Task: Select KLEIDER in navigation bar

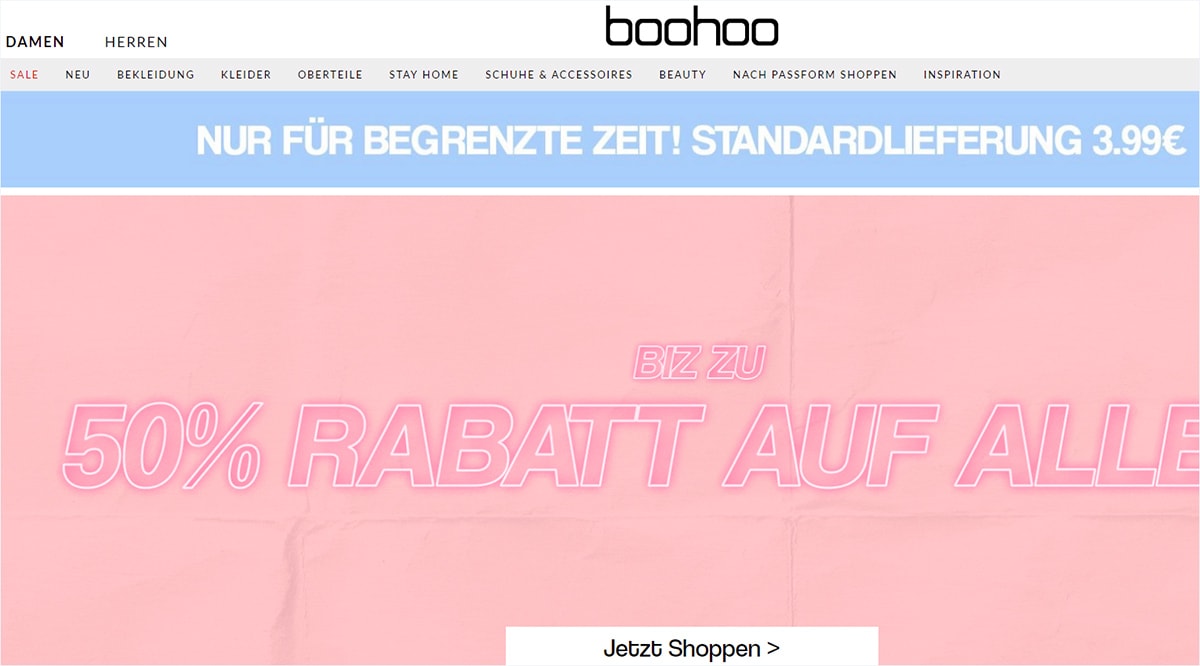Action: [x=246, y=74]
